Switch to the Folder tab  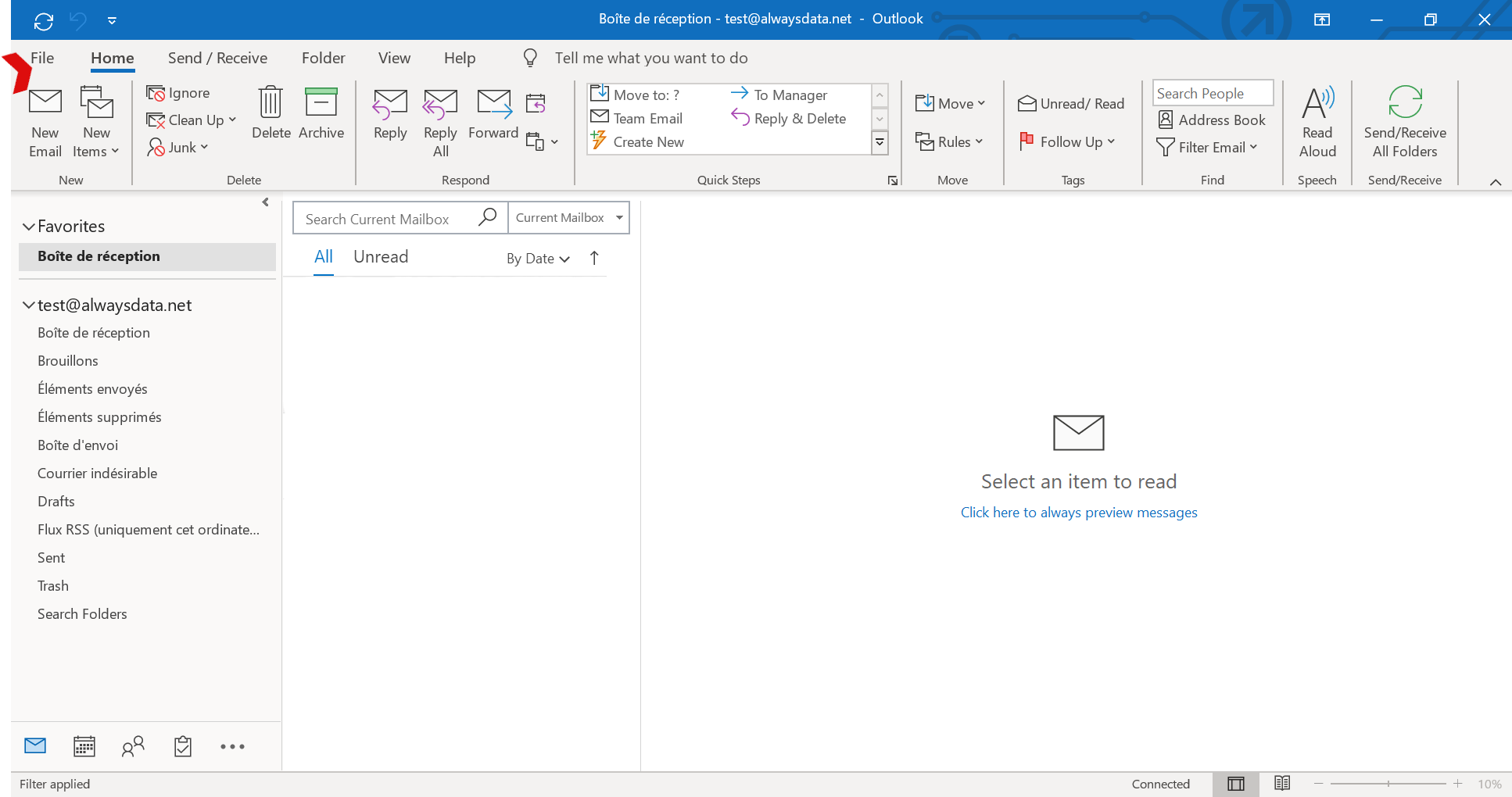coord(323,58)
